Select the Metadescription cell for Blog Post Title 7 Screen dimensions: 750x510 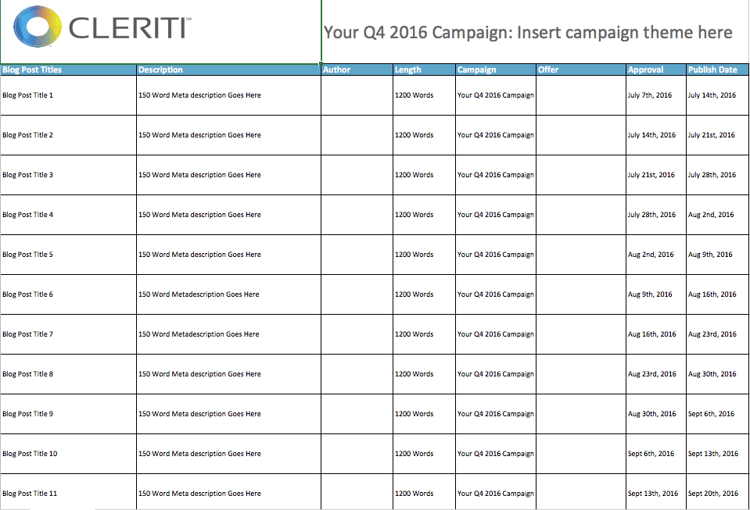pyautogui.click(x=229, y=334)
